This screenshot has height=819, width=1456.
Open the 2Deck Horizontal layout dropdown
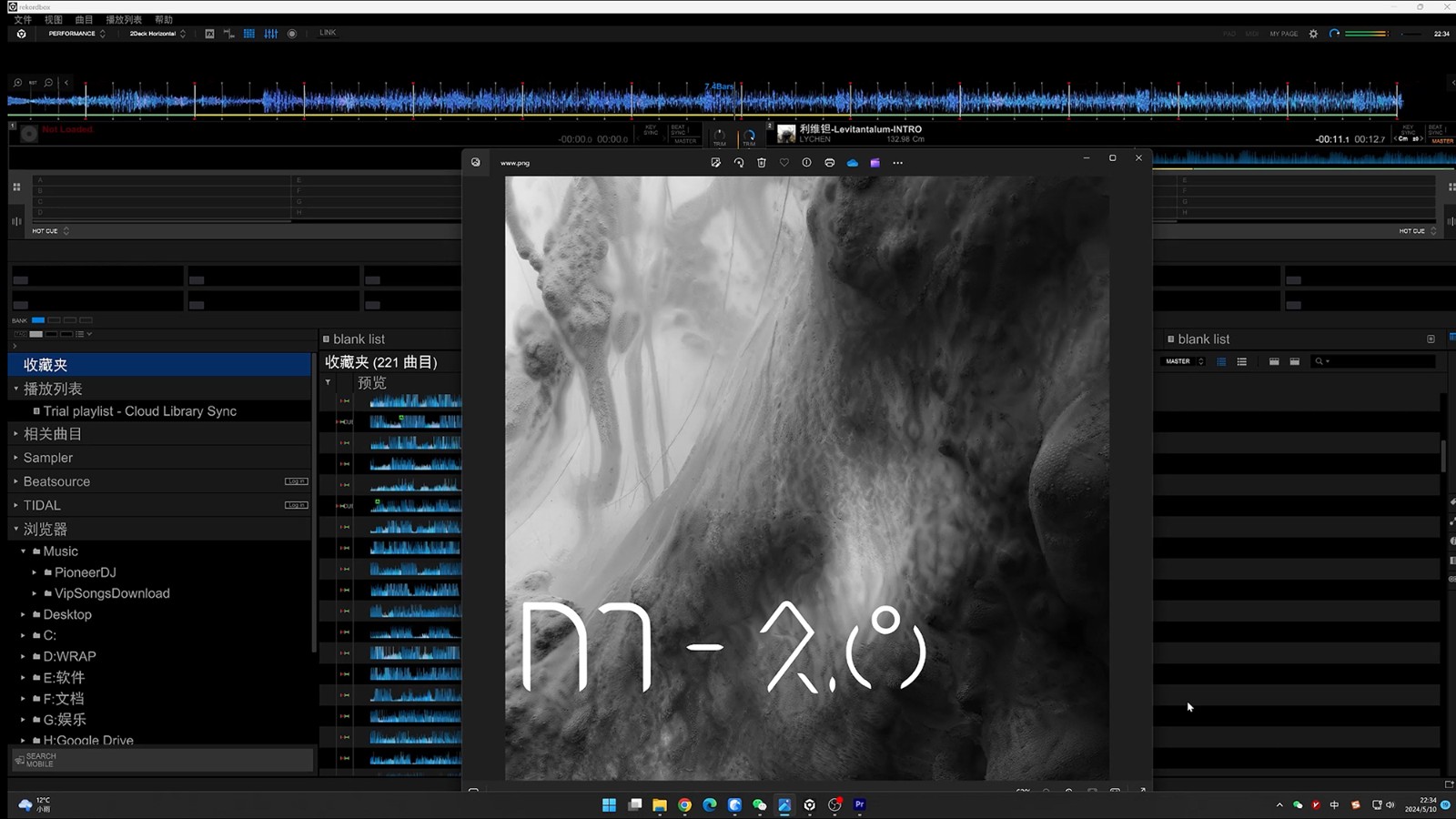tap(157, 34)
